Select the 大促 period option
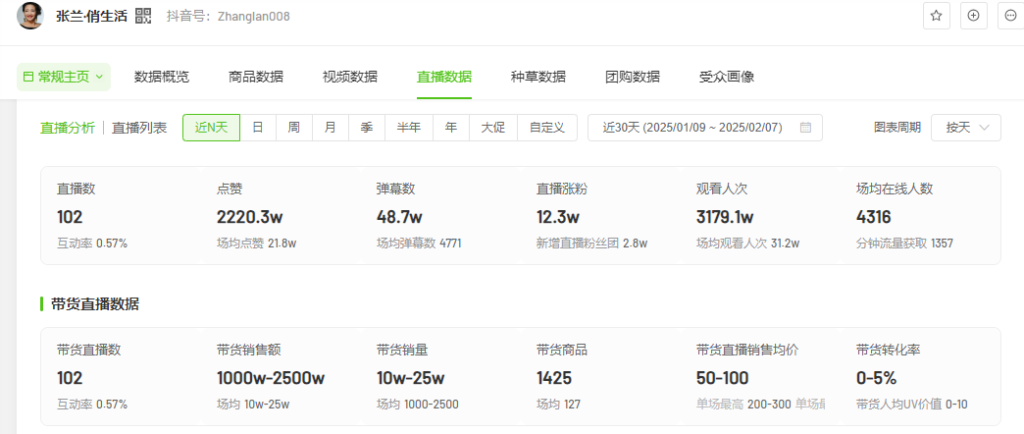This screenshot has width=1024, height=434. [x=492, y=128]
